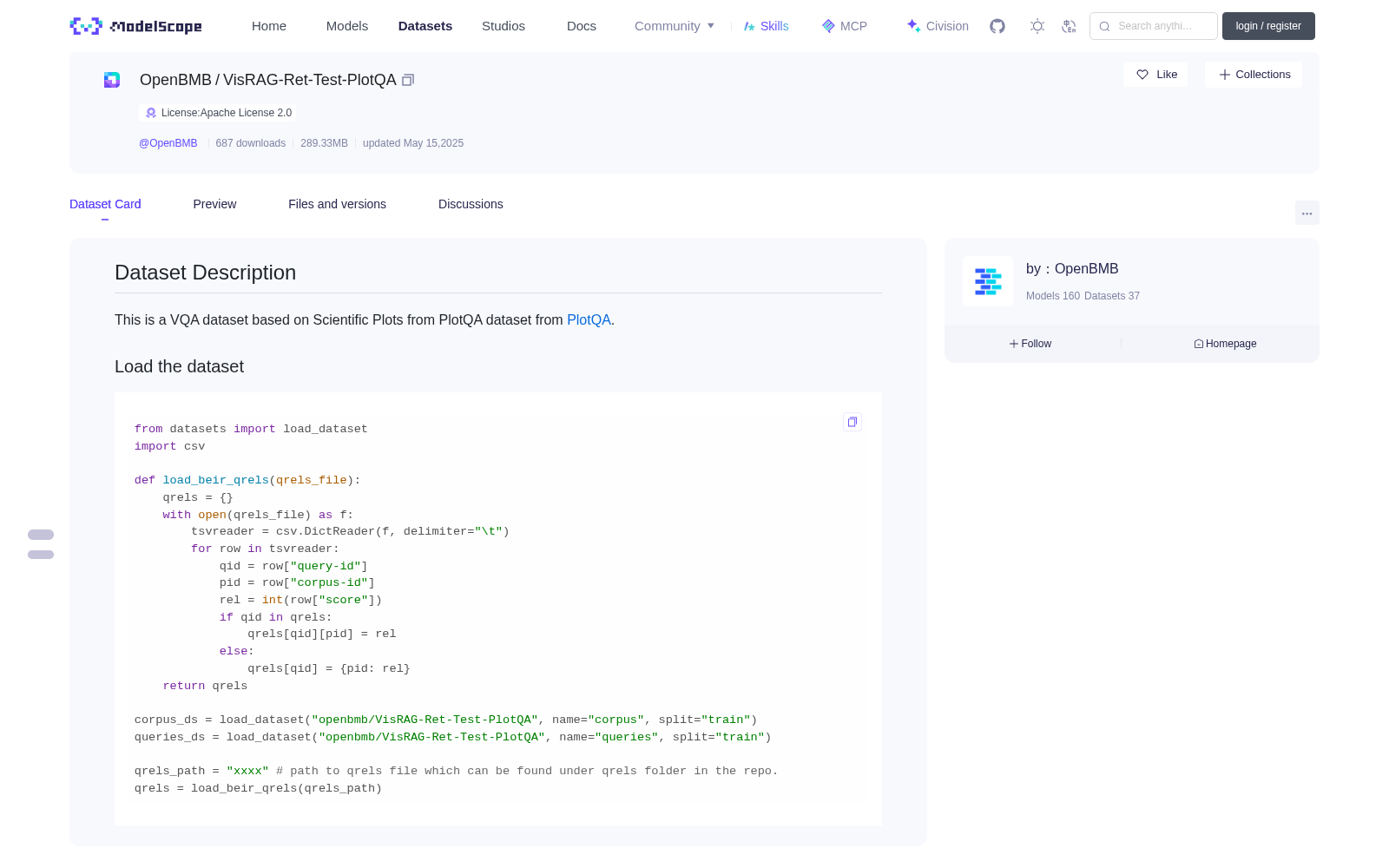Click the license badge icon
Image resolution: width=1389 pixels, height=868 pixels.
pyautogui.click(x=151, y=113)
